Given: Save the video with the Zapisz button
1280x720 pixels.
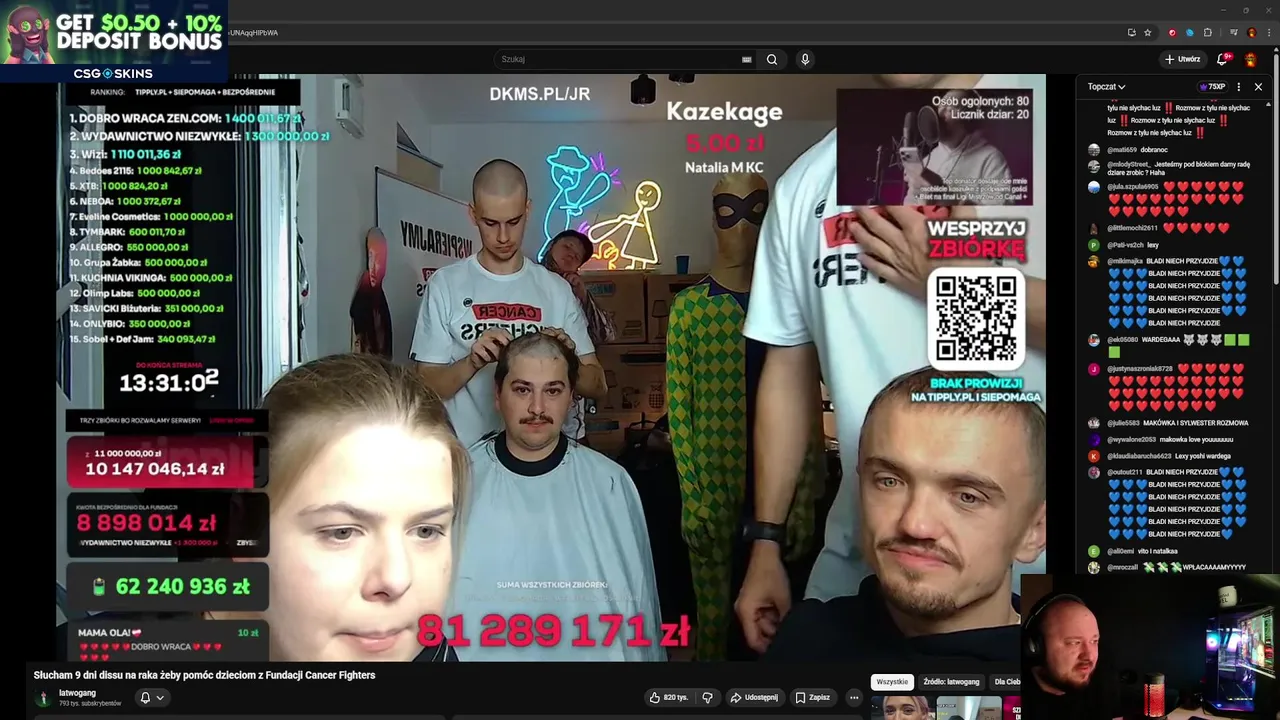Looking at the screenshot, I should pos(812,697).
